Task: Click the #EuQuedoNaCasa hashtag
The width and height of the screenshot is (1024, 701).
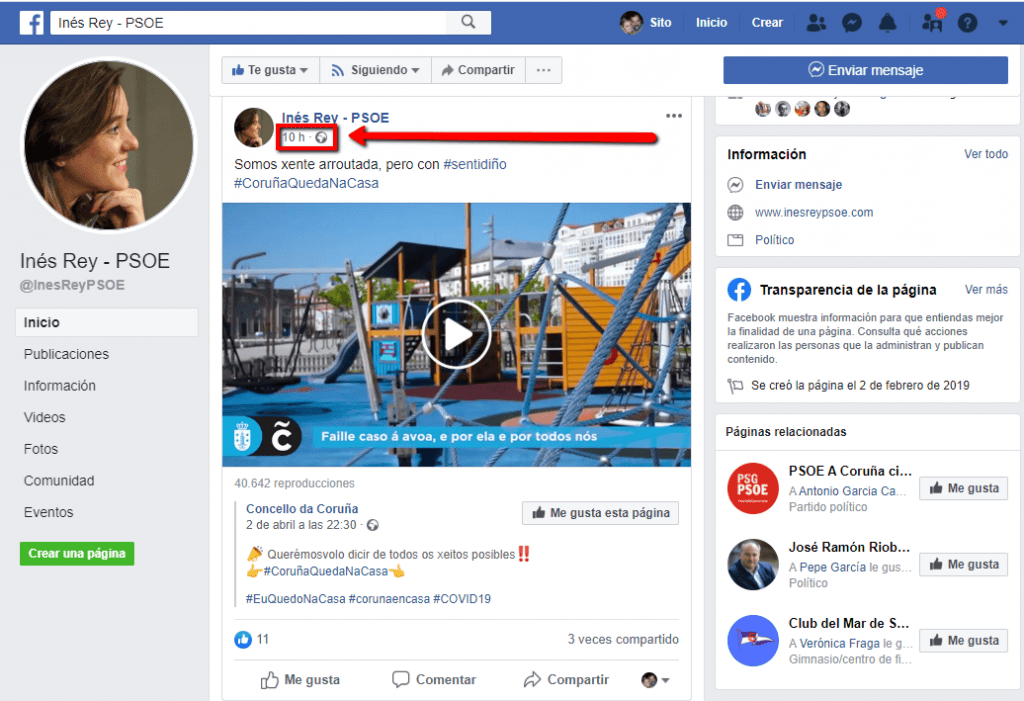Action: coord(295,598)
